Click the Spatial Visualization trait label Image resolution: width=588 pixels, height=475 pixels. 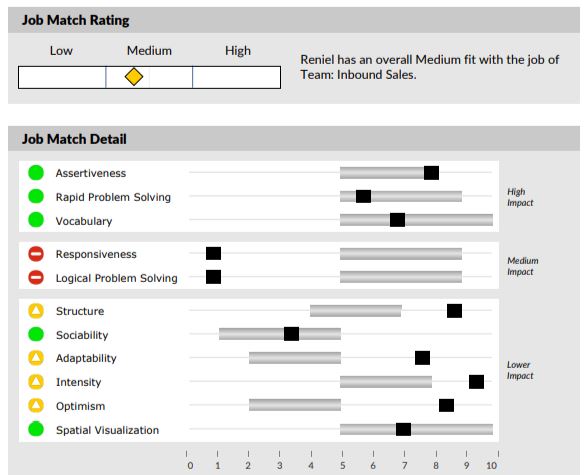[107, 430]
